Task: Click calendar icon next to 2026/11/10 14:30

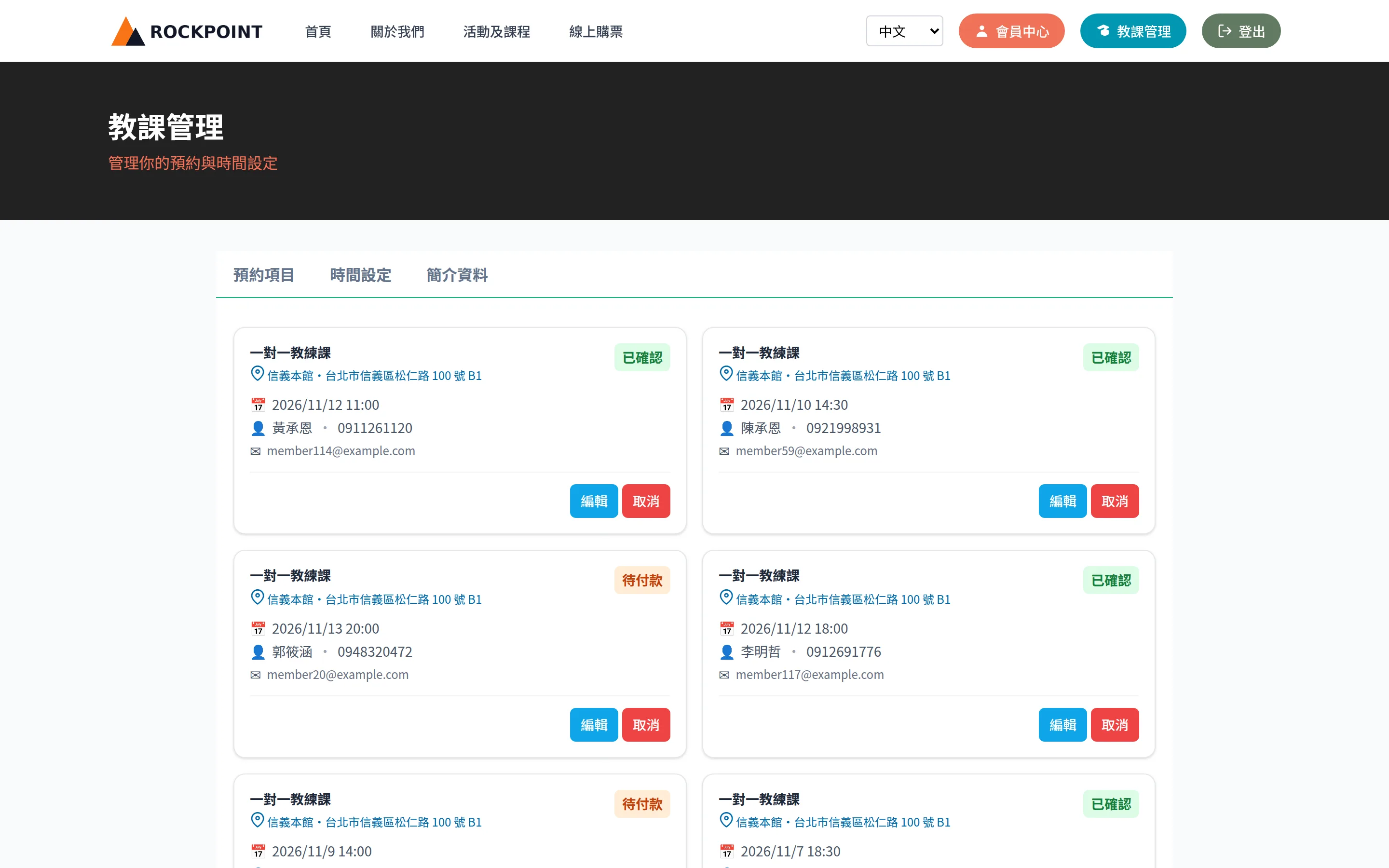Action: coord(727,405)
